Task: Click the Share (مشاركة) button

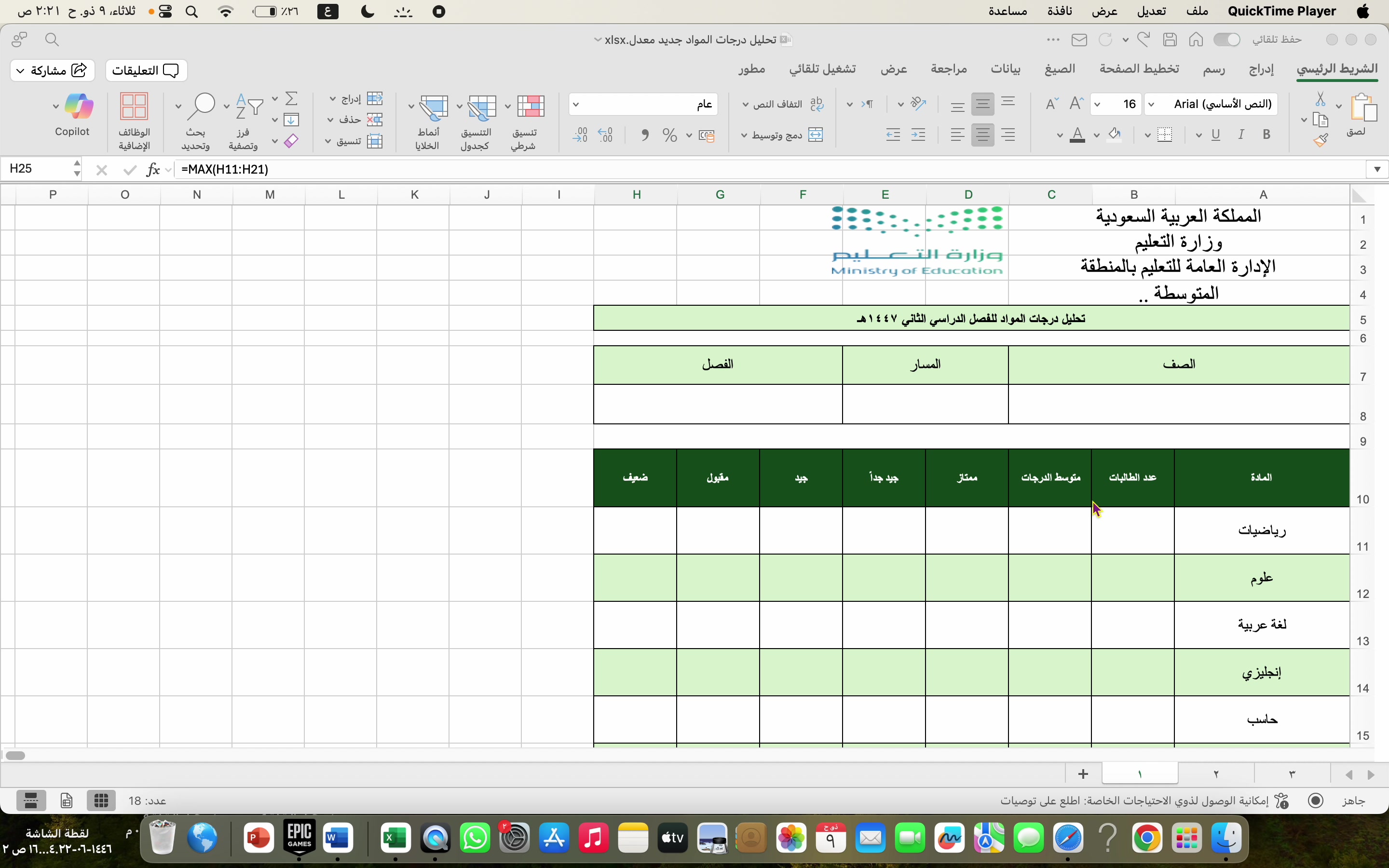Action: tap(52, 70)
